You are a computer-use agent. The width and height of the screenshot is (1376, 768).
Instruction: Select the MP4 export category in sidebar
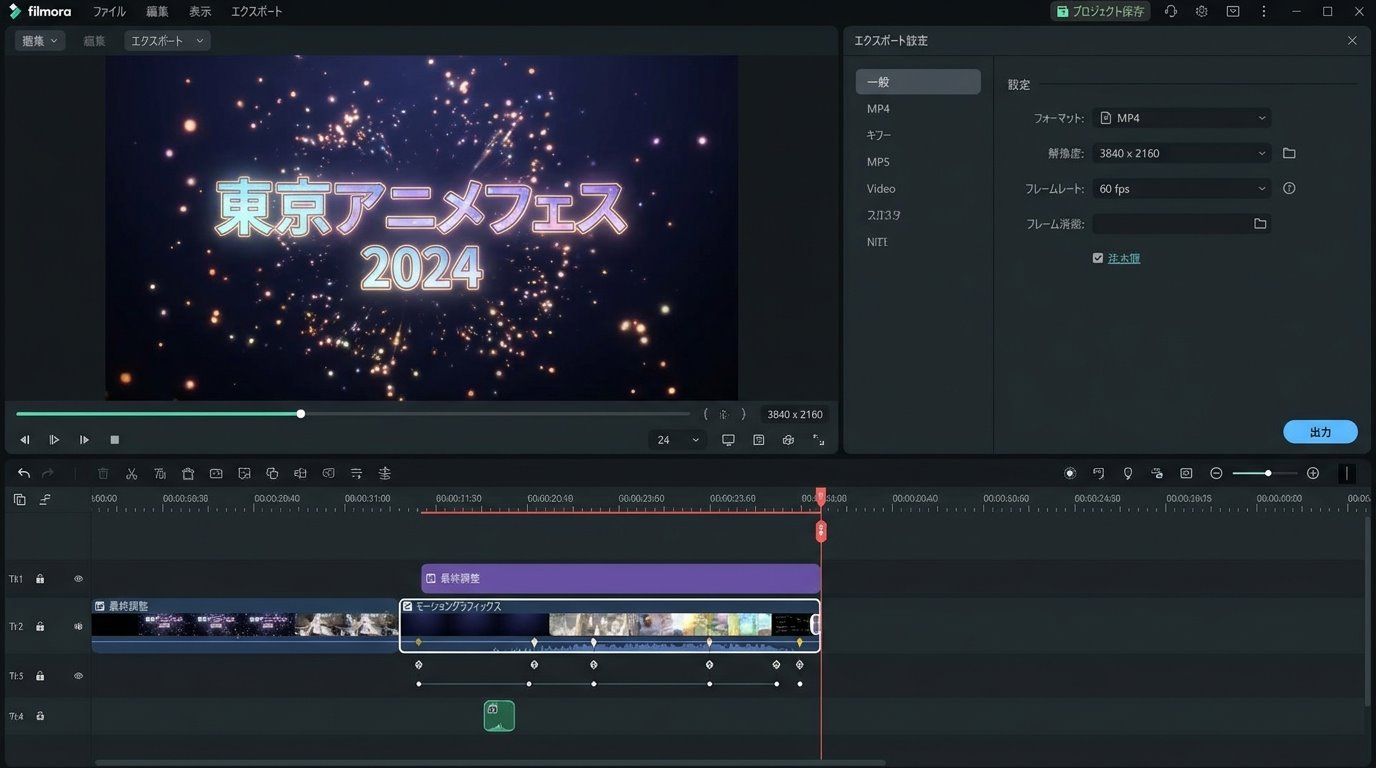pos(878,109)
